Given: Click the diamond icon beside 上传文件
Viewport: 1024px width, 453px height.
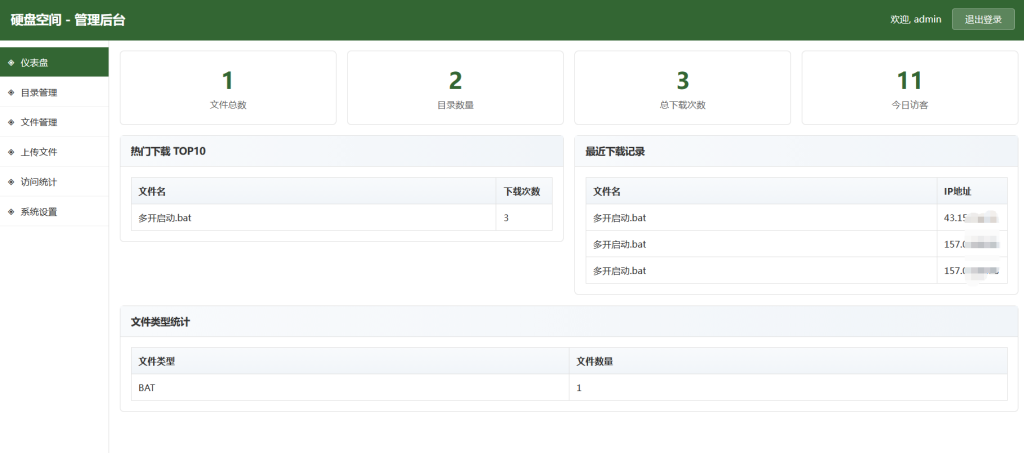Looking at the screenshot, I should [x=11, y=152].
